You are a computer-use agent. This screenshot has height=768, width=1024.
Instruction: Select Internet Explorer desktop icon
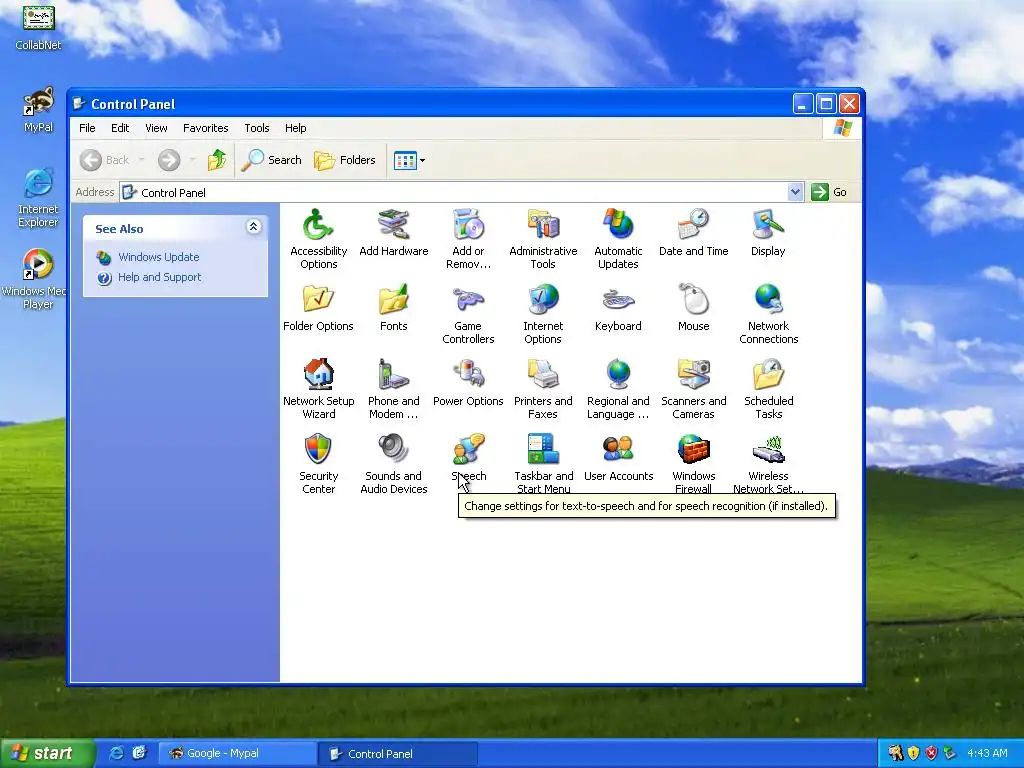(38, 198)
